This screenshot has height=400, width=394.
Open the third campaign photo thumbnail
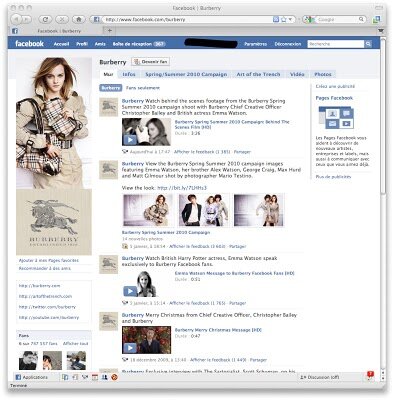point(259,210)
